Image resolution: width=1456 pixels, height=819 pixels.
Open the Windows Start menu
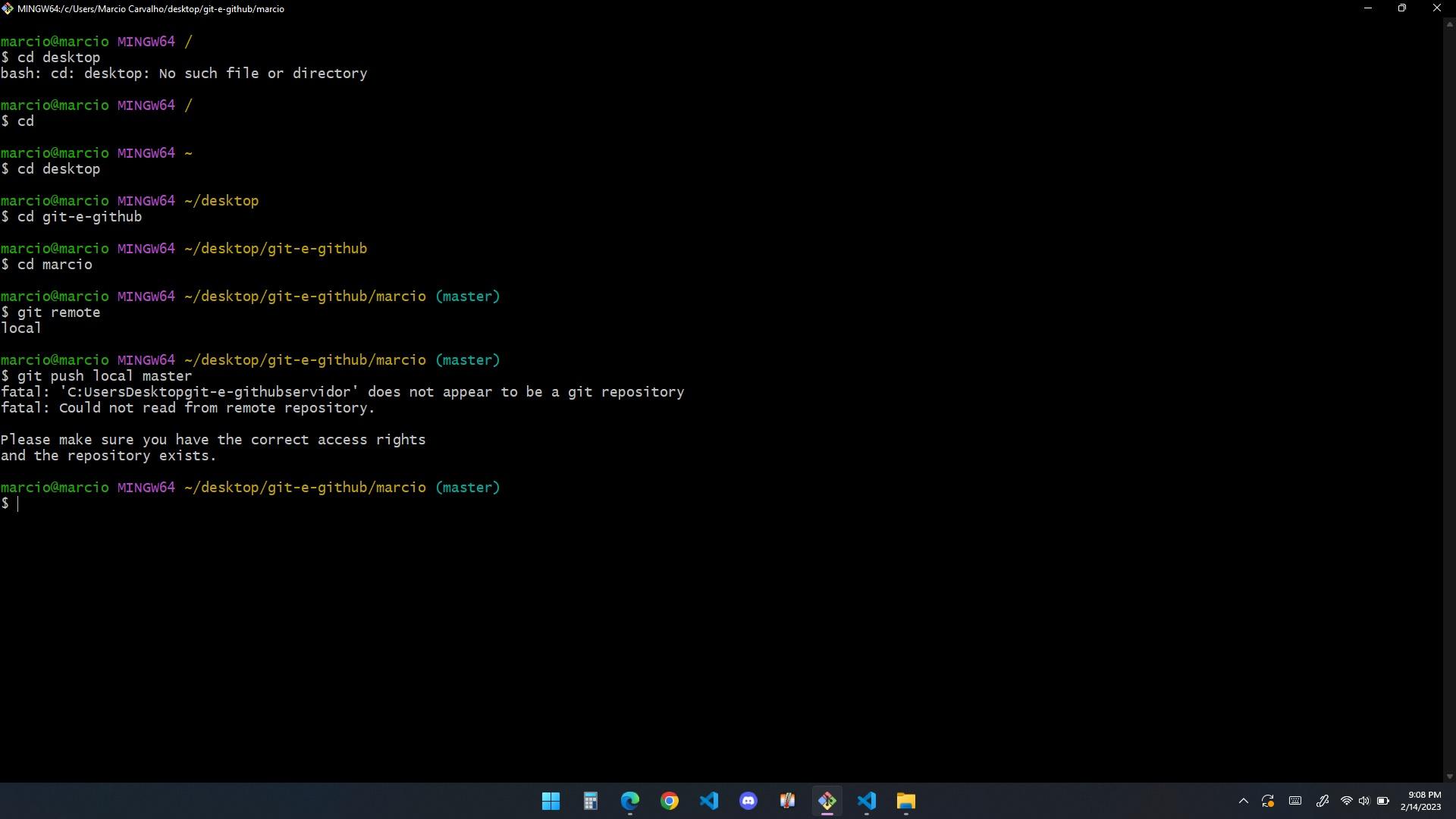pyautogui.click(x=551, y=801)
